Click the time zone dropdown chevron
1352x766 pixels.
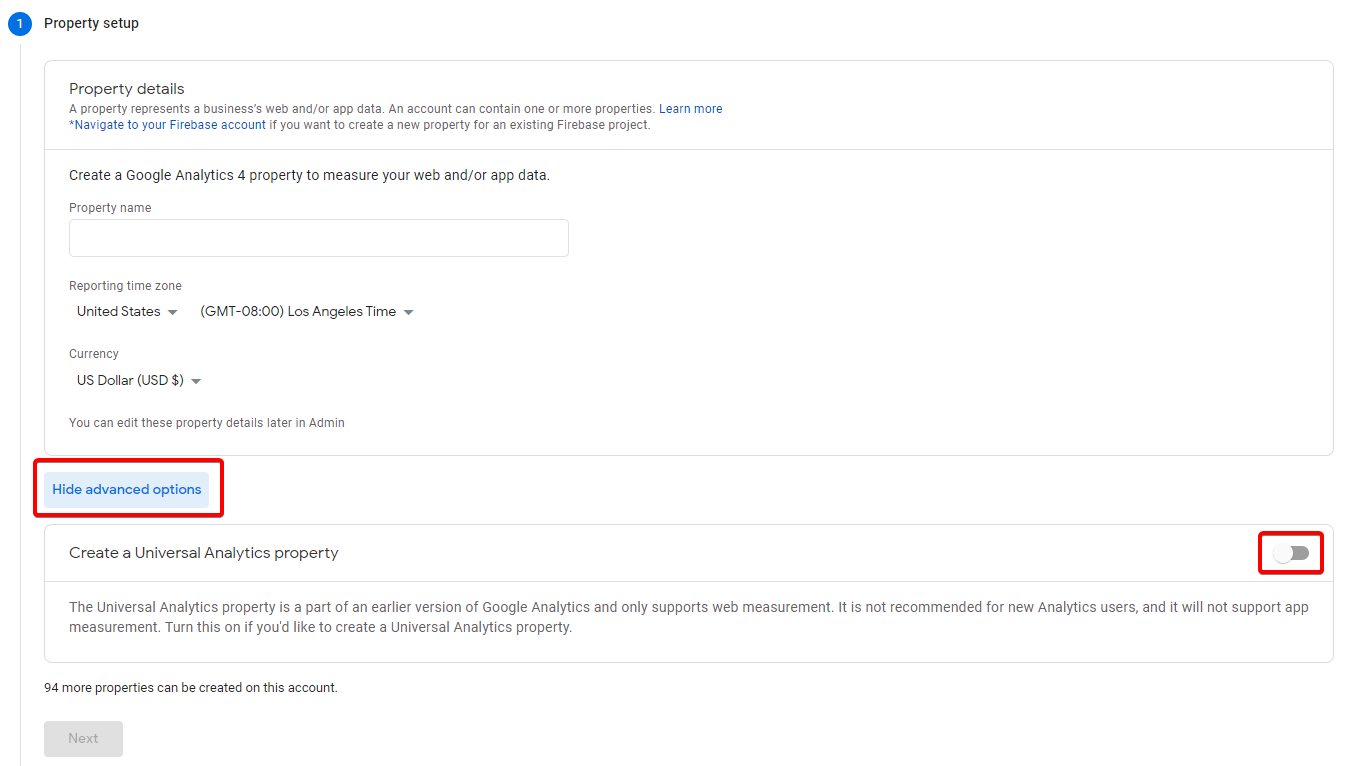[x=408, y=311]
